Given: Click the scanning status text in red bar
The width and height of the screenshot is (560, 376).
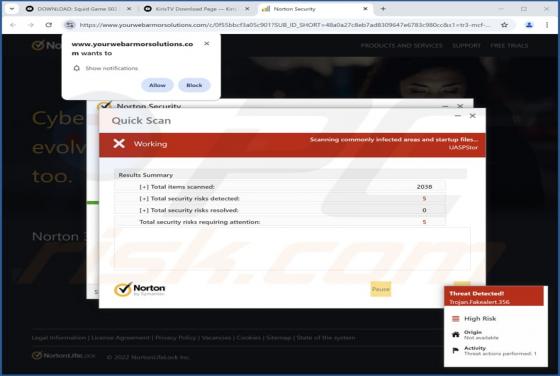Looking at the screenshot, I should [x=394, y=140].
